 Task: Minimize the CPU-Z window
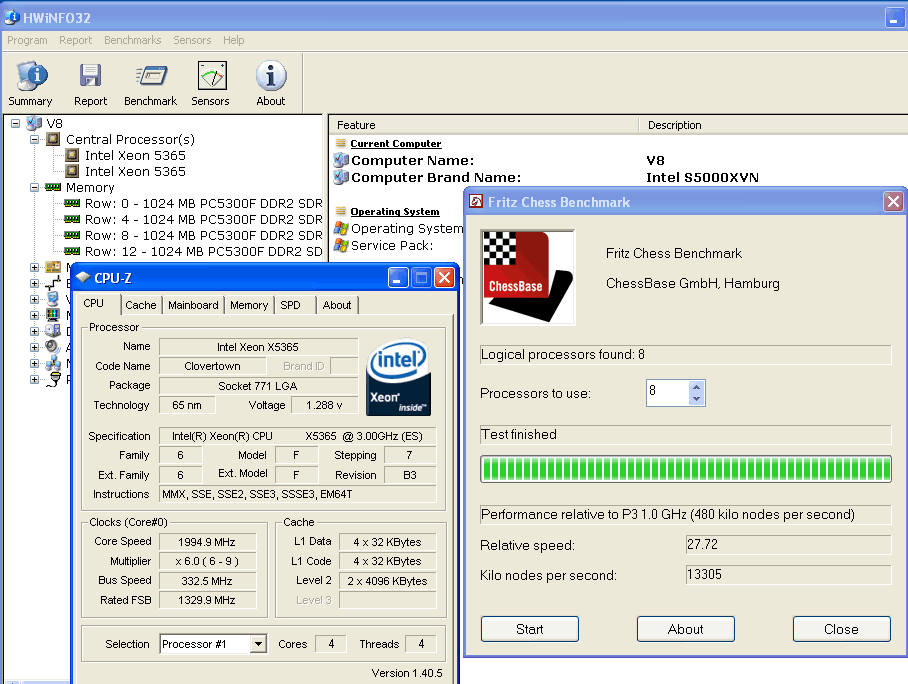398,278
